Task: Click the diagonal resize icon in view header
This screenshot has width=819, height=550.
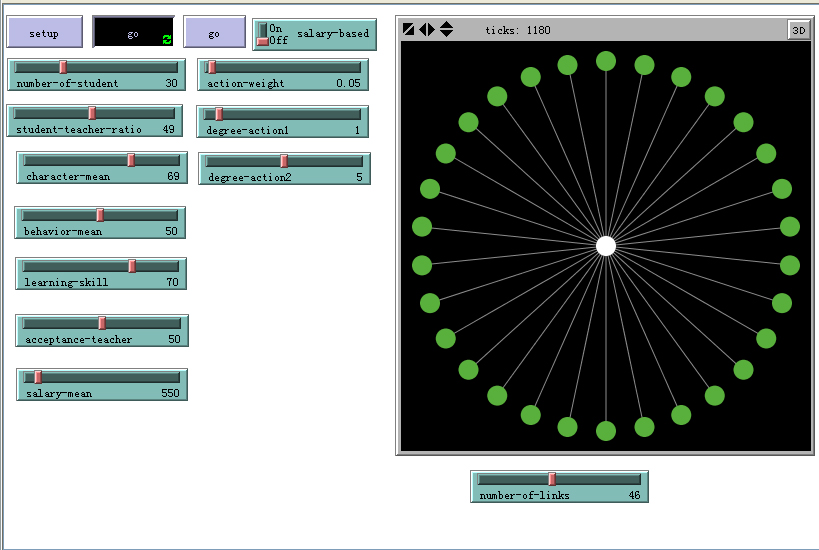Action: [408, 30]
